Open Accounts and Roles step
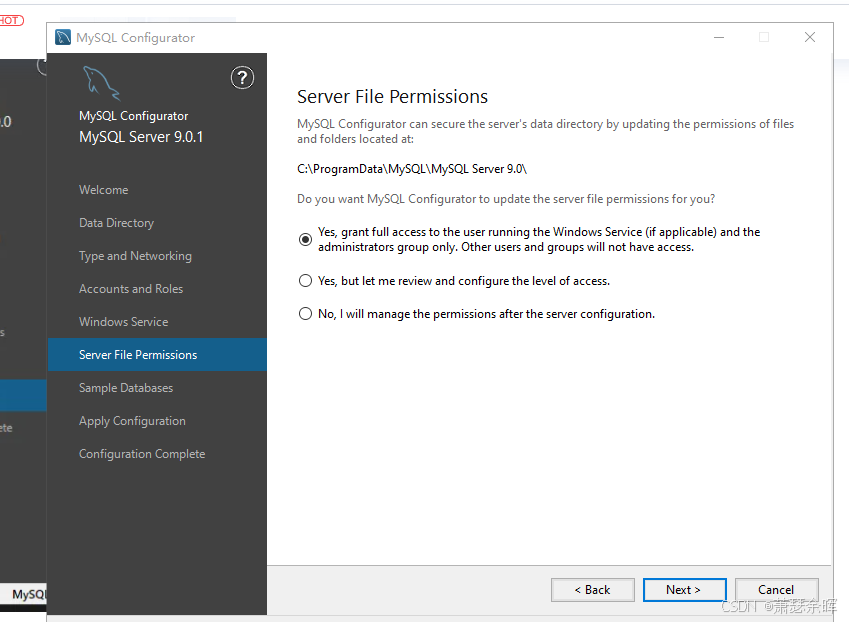 pos(131,289)
